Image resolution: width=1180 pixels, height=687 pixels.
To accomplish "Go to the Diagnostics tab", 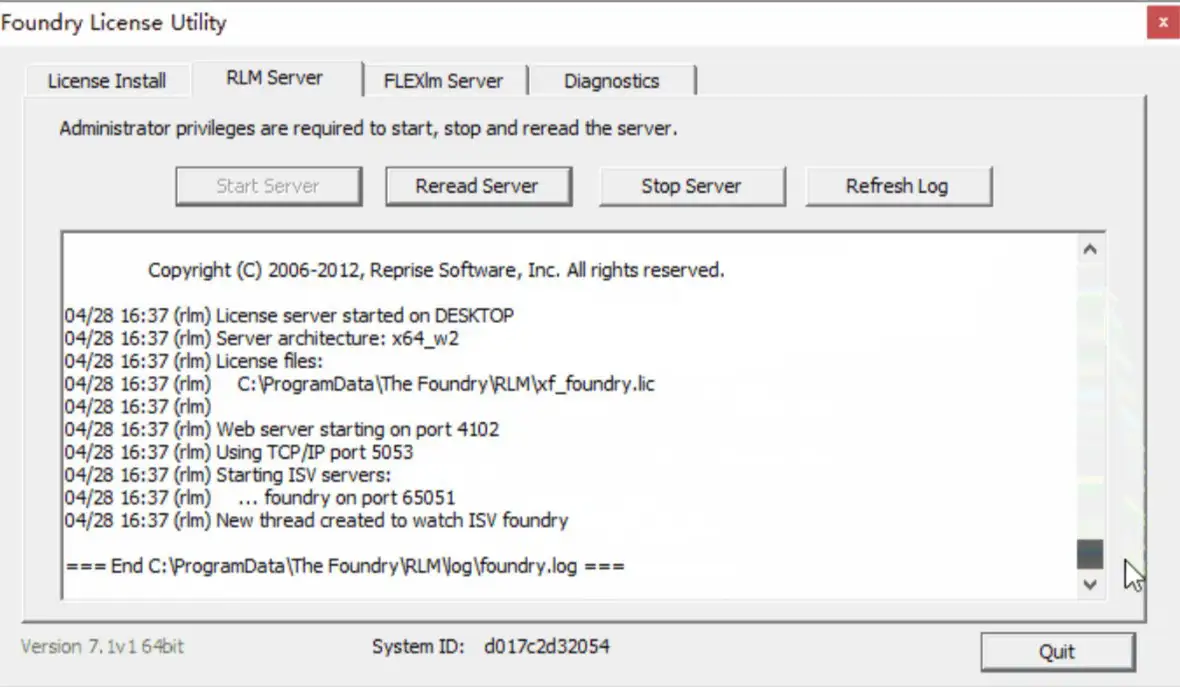I will (x=611, y=81).
